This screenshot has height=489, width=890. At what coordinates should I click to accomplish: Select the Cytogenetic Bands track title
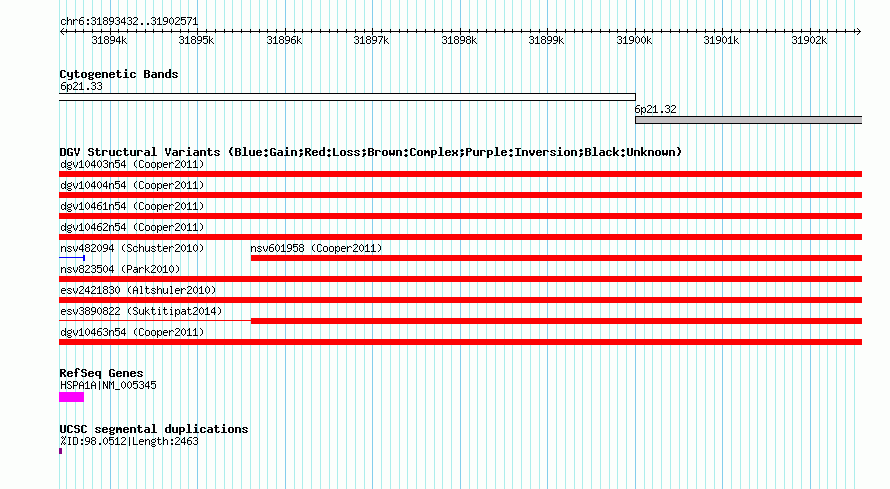[119, 74]
